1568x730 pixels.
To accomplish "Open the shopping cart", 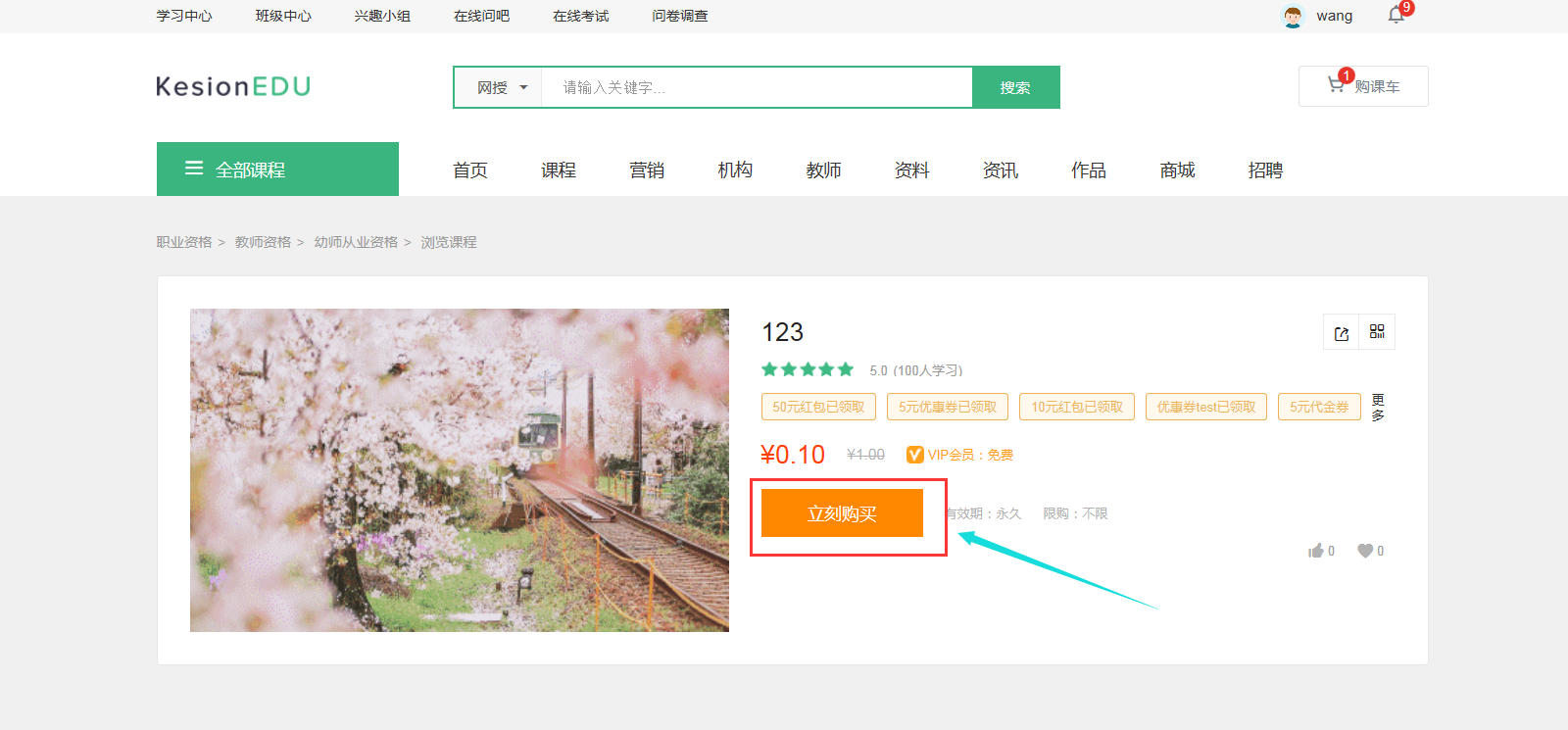I will click(x=1363, y=86).
